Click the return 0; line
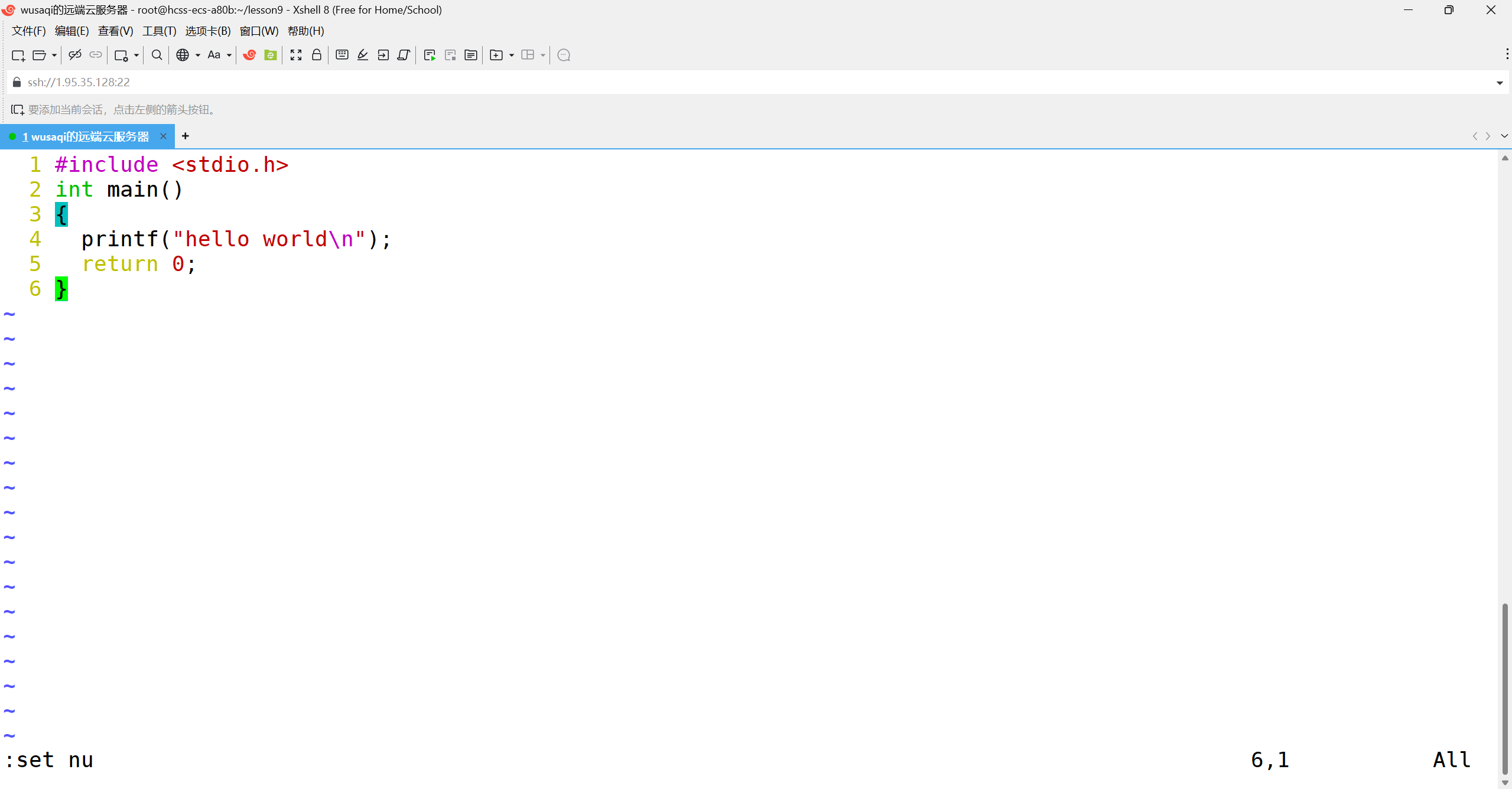This screenshot has height=789, width=1512. [138, 264]
